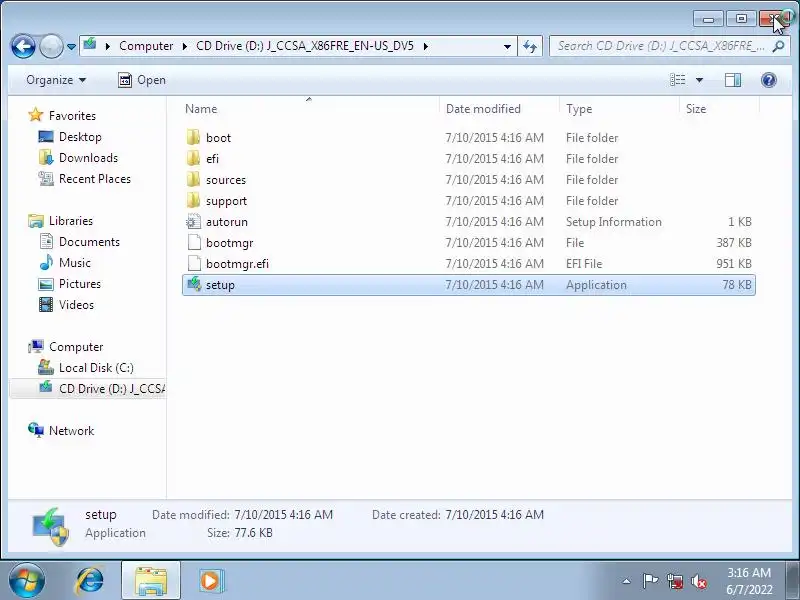Open the clock showing 3:16 AM
The image size is (800, 600).
click(x=749, y=581)
